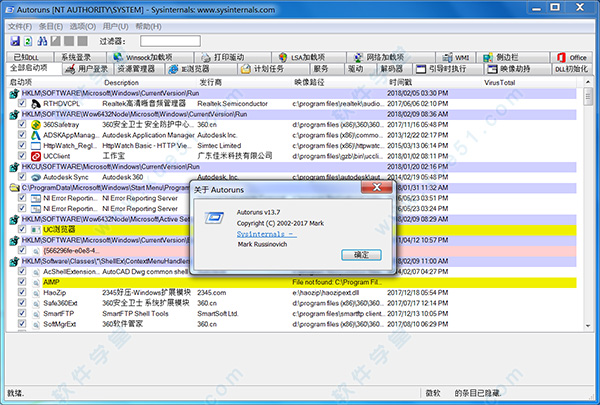Click the Realtek speaker icon beside RTHDVCPL
Image resolution: width=600 pixels, height=405 pixels.
click(36, 104)
